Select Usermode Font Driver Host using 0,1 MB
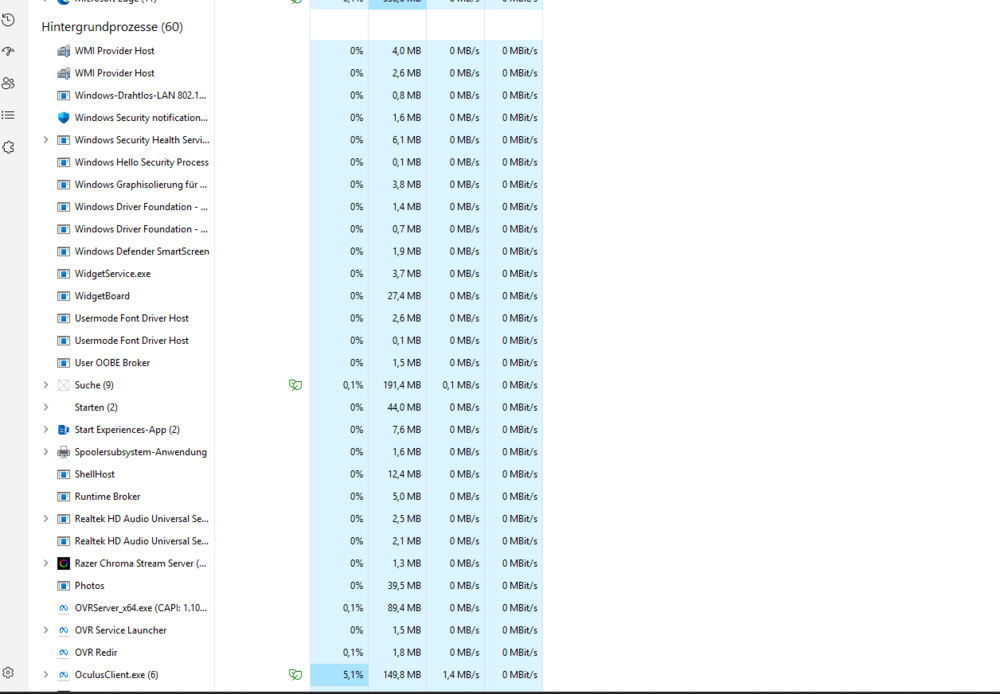This screenshot has height=694, width=1000. click(x=131, y=341)
